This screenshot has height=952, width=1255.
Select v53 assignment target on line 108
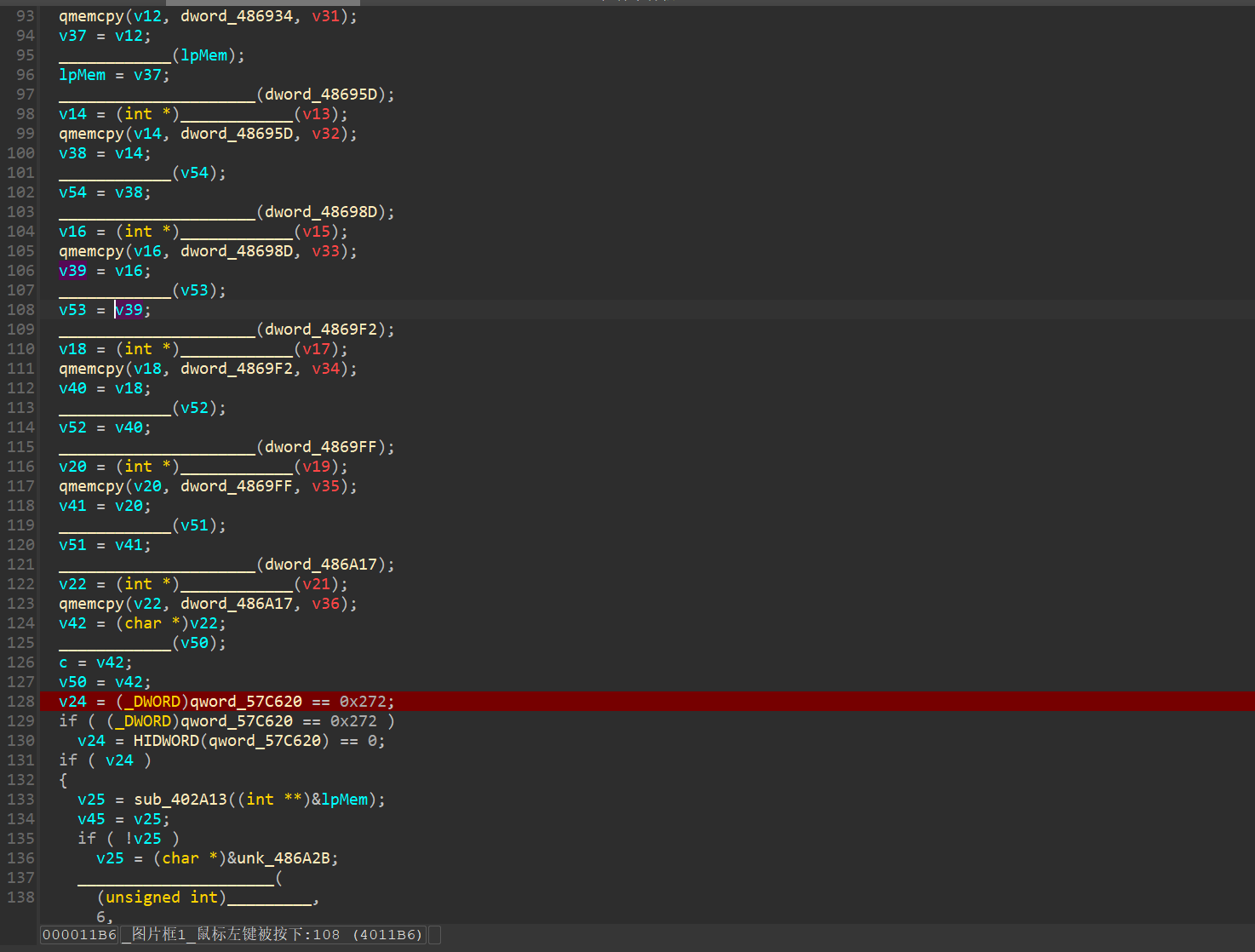(x=72, y=310)
